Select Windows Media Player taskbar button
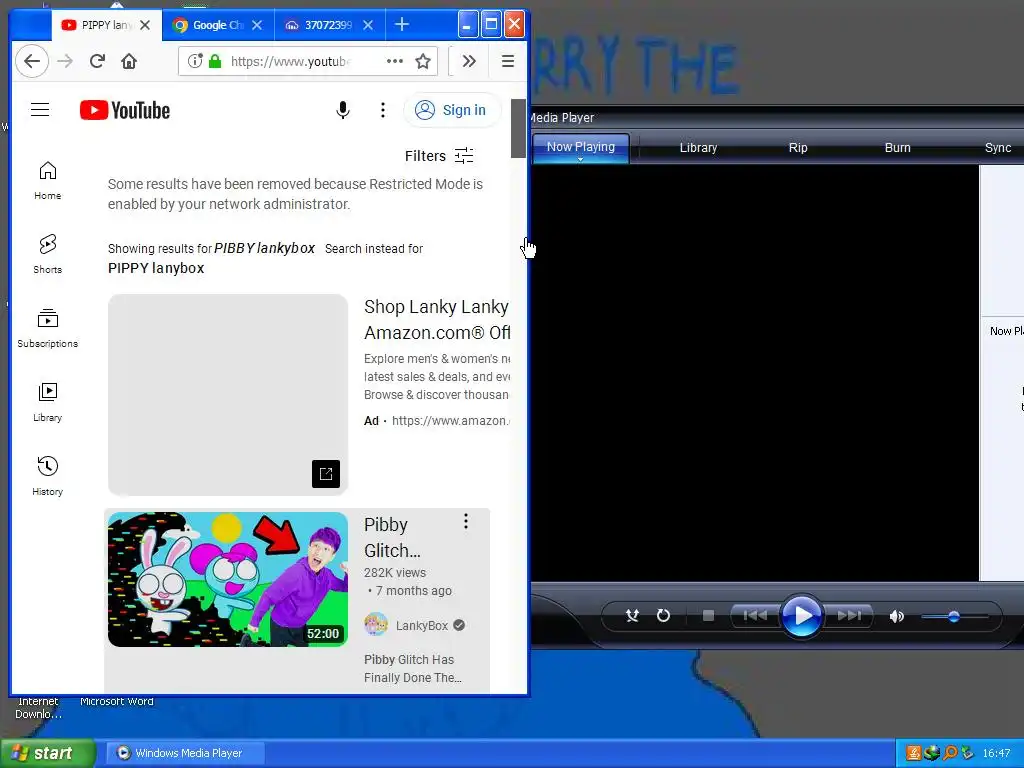The image size is (1024, 768). click(x=185, y=753)
